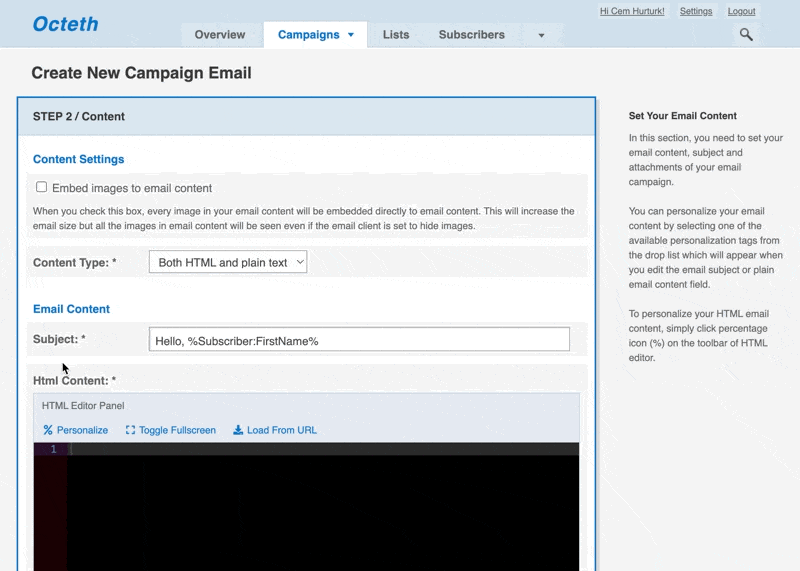800x571 pixels.
Task: Go to the Lists tab
Action: click(x=396, y=35)
